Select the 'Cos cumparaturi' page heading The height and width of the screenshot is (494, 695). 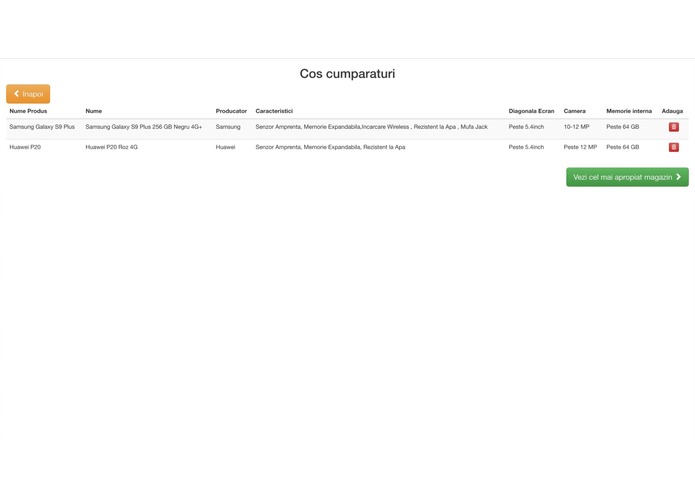[x=348, y=74]
